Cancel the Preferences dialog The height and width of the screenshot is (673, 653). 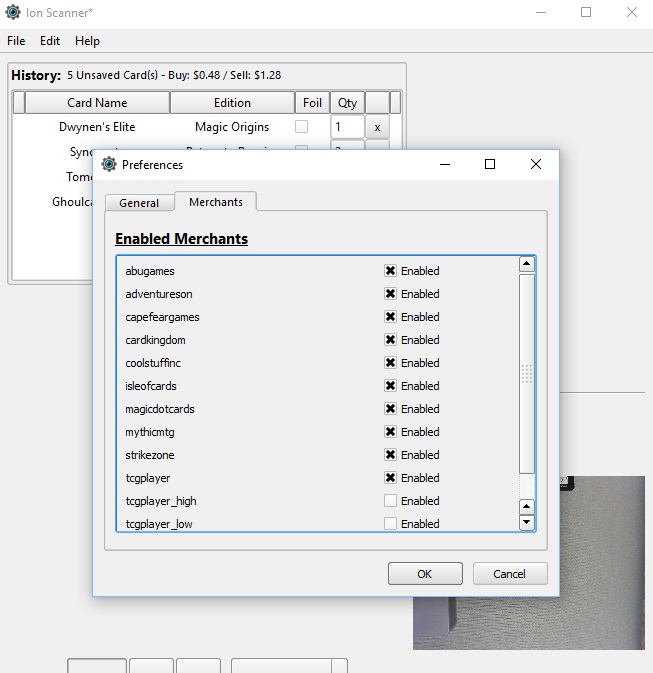pos(509,574)
